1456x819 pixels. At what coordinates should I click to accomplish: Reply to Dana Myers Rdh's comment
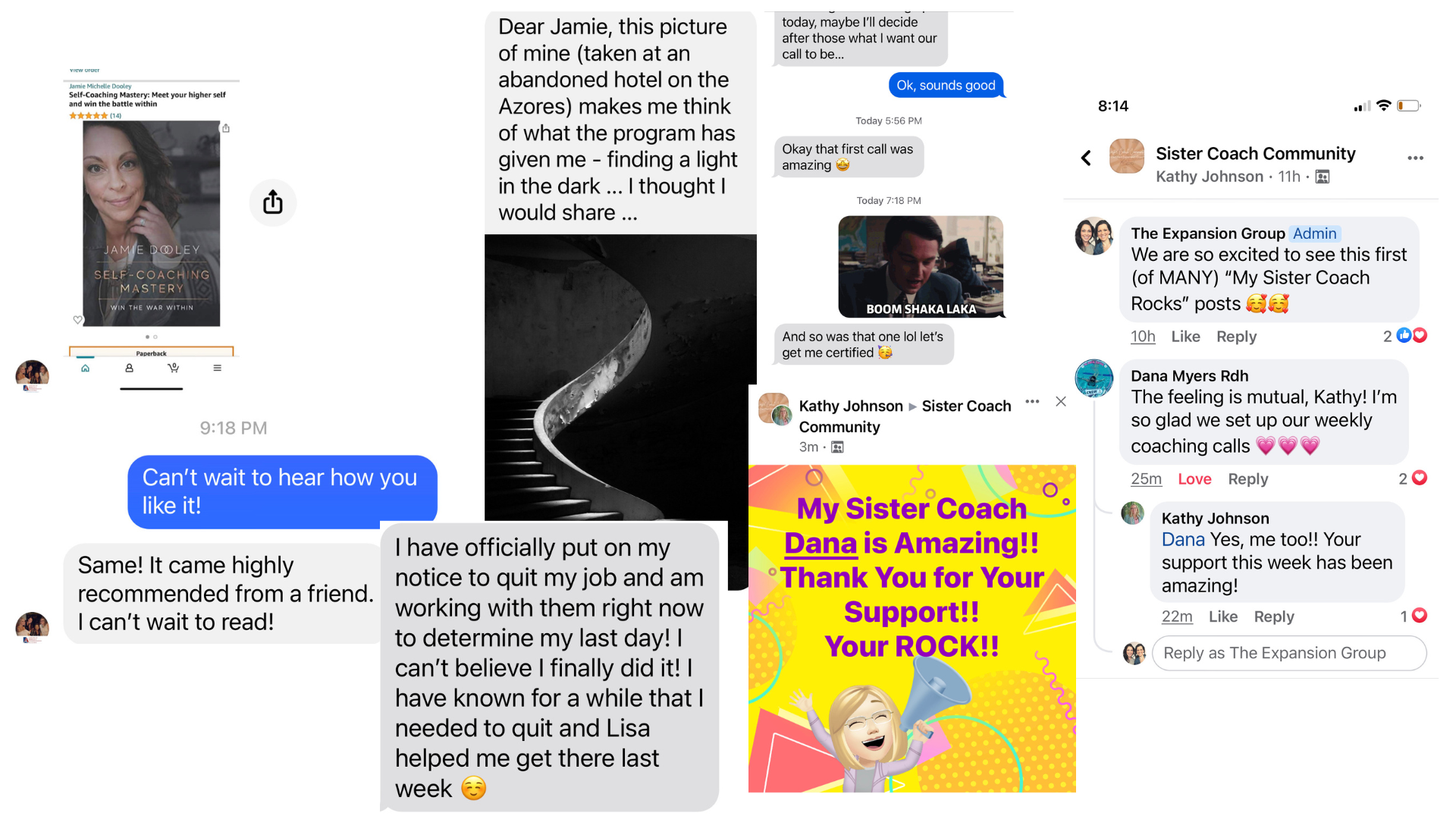click(x=1248, y=479)
